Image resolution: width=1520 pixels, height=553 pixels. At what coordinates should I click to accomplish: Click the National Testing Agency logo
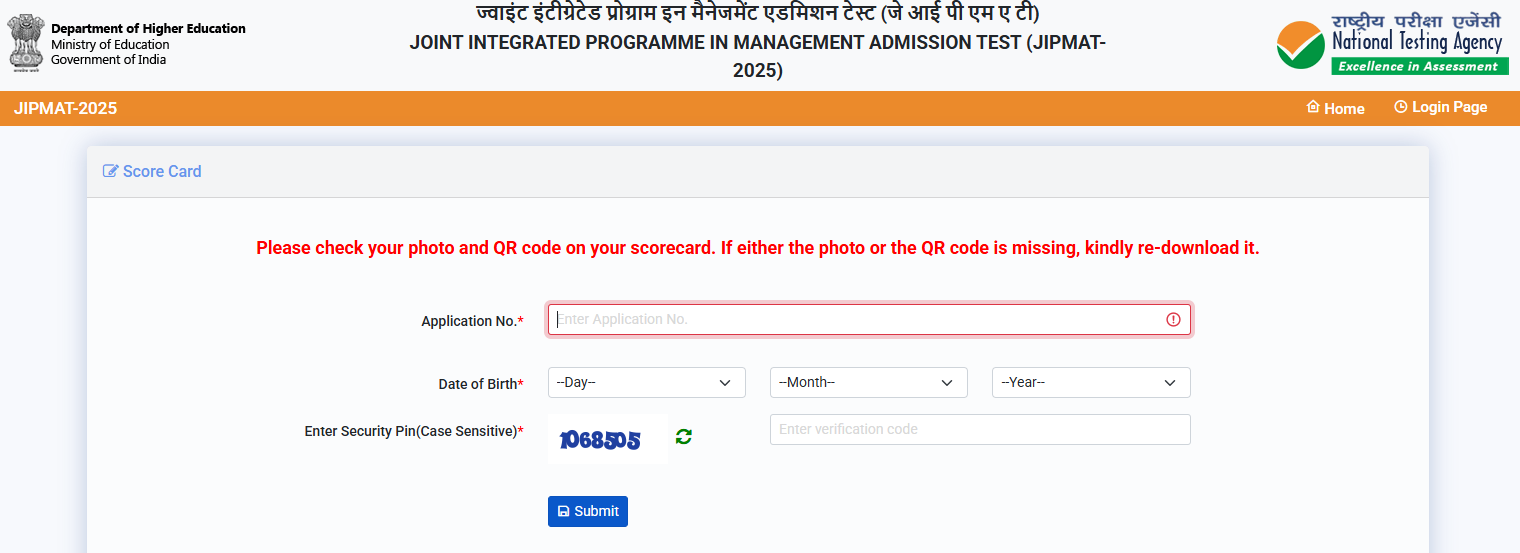1392,45
